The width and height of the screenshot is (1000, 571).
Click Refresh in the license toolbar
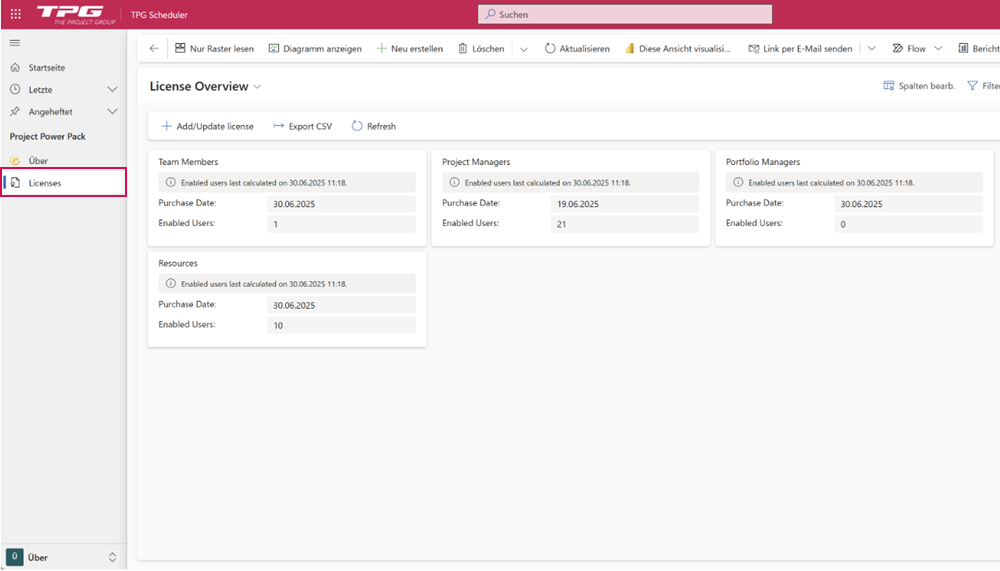pos(374,126)
